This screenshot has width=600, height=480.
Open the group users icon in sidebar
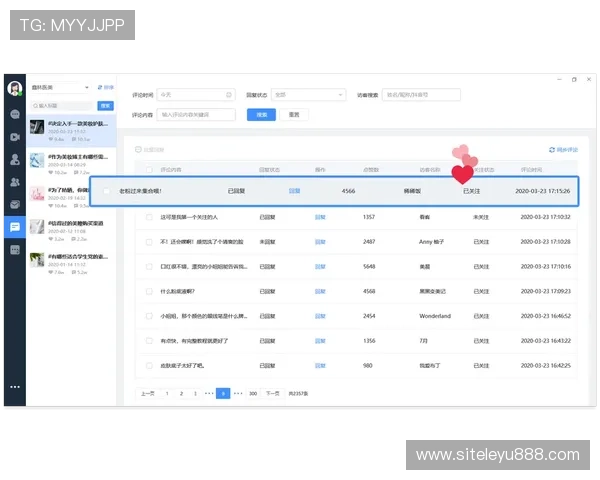[15, 182]
